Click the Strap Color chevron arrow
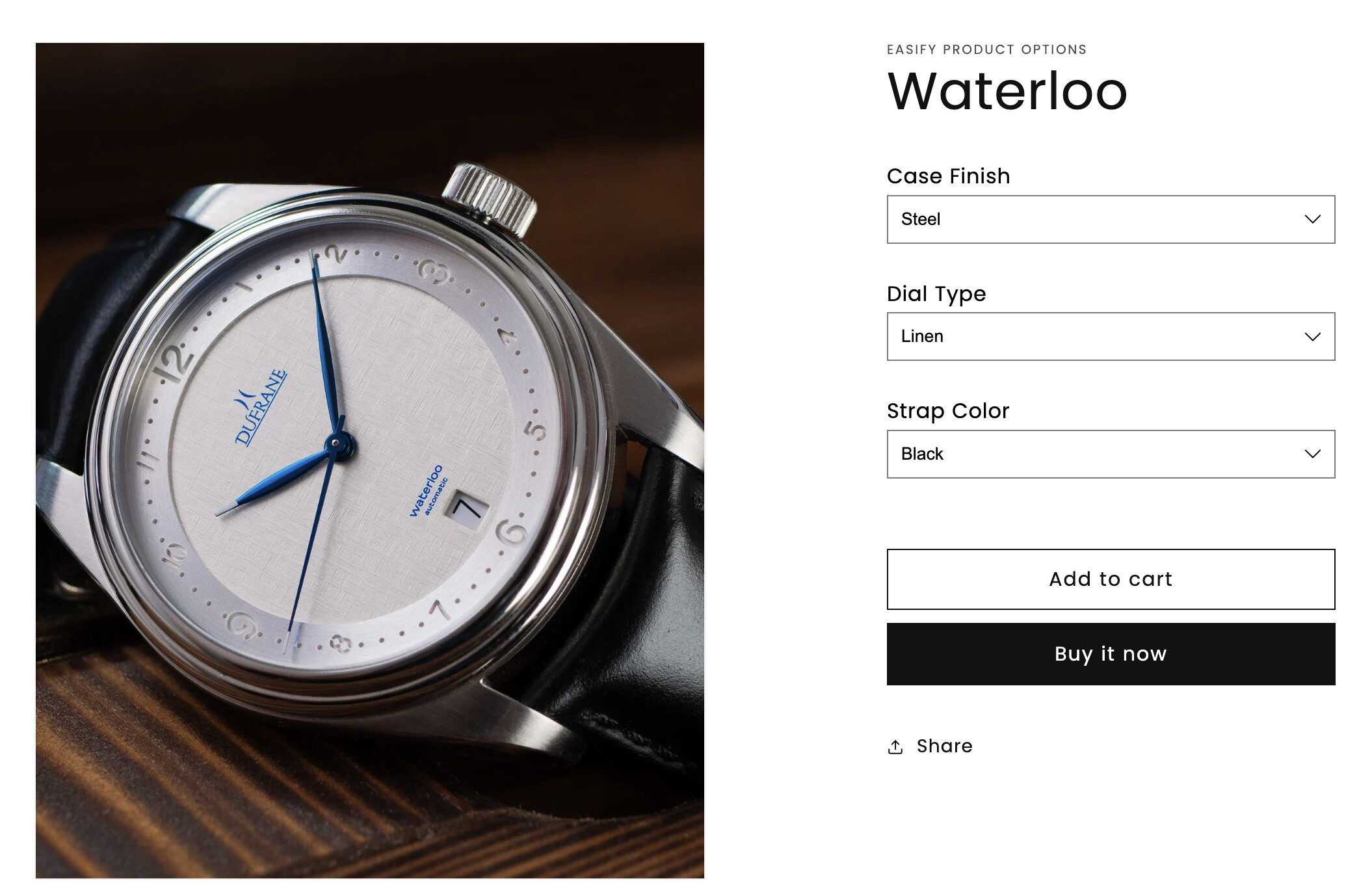Image resolution: width=1372 pixels, height=896 pixels. tap(1312, 454)
